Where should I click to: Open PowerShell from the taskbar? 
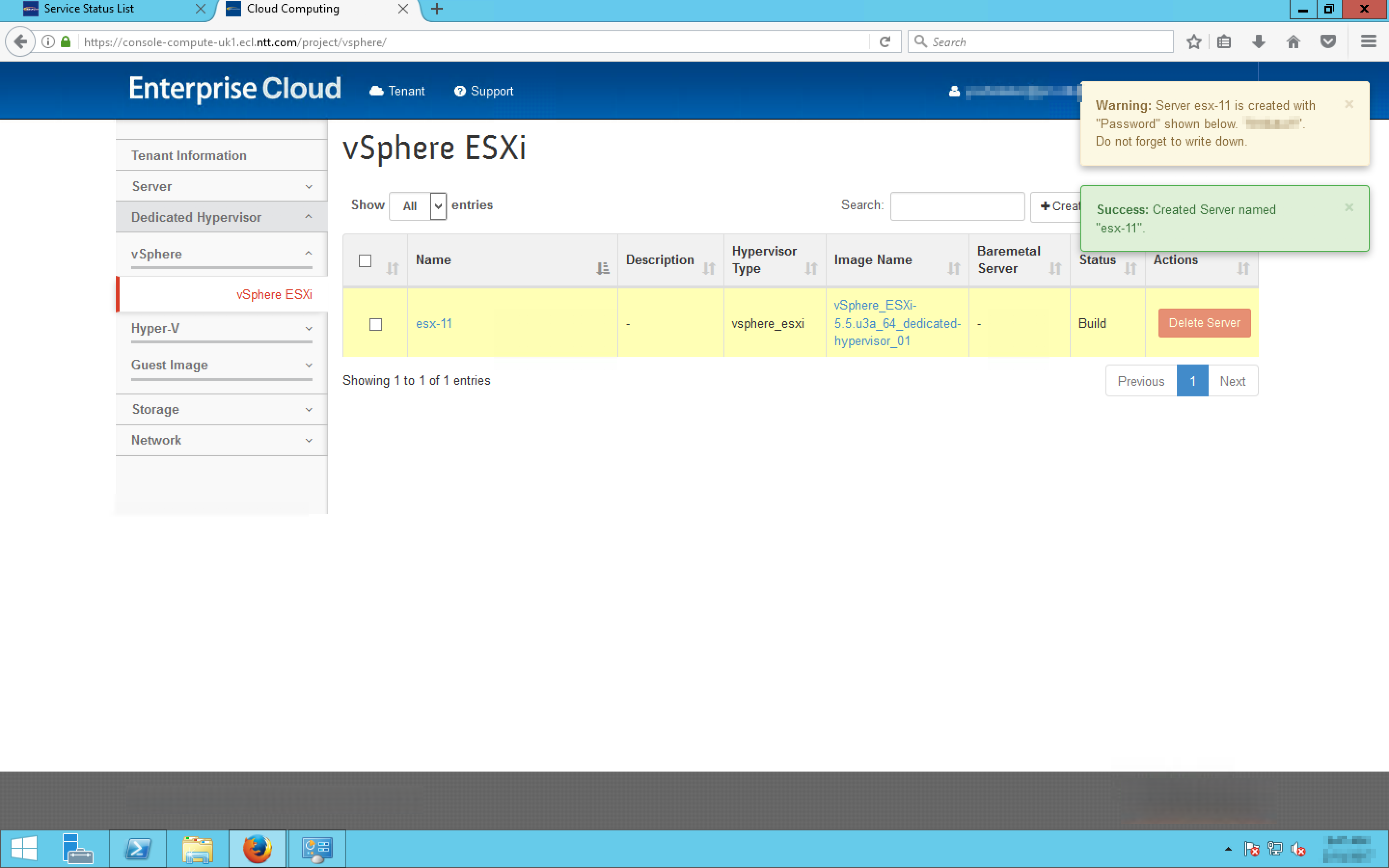pyautogui.click(x=138, y=849)
